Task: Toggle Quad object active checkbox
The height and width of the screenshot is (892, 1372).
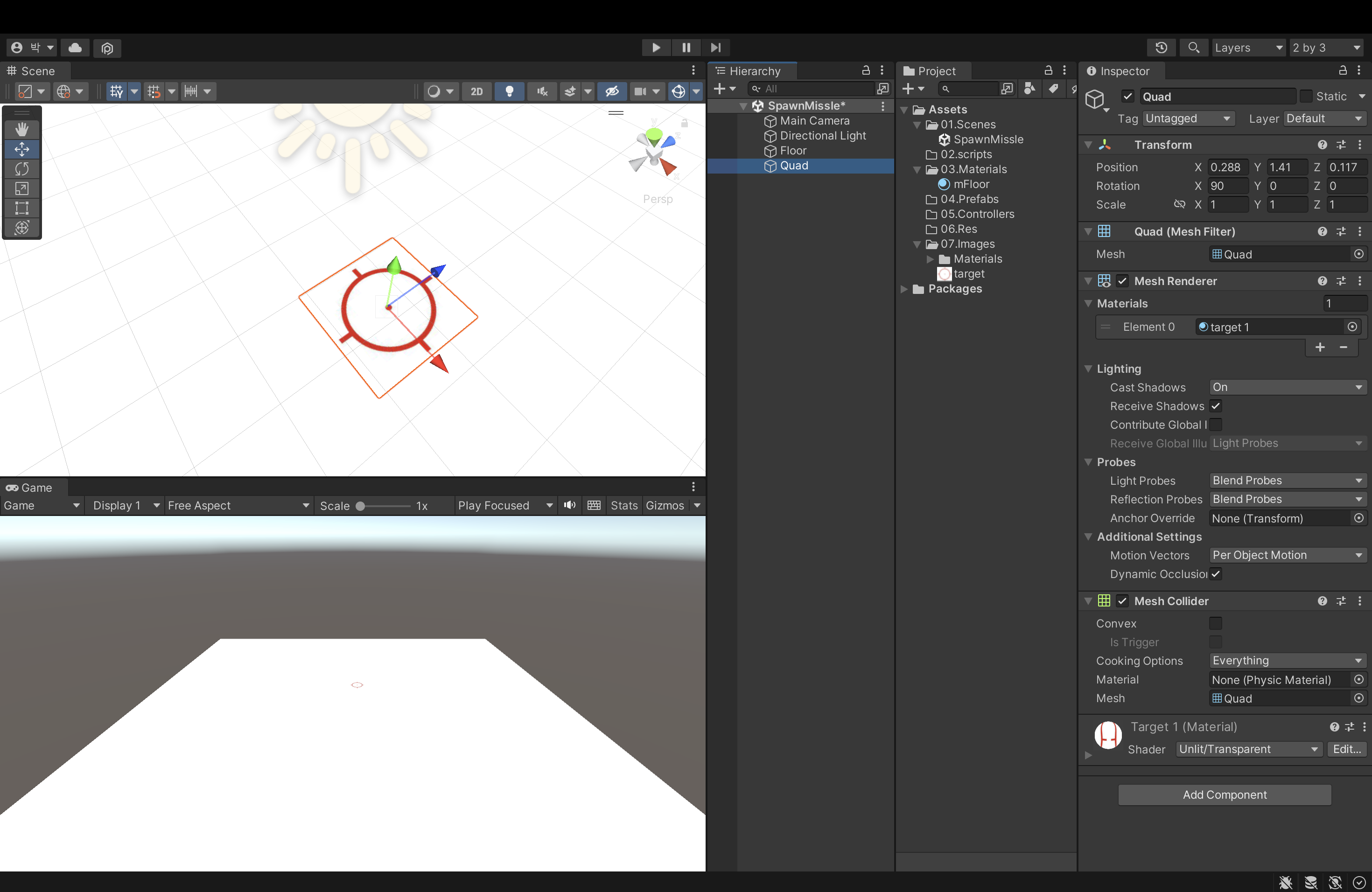Action: click(1128, 96)
